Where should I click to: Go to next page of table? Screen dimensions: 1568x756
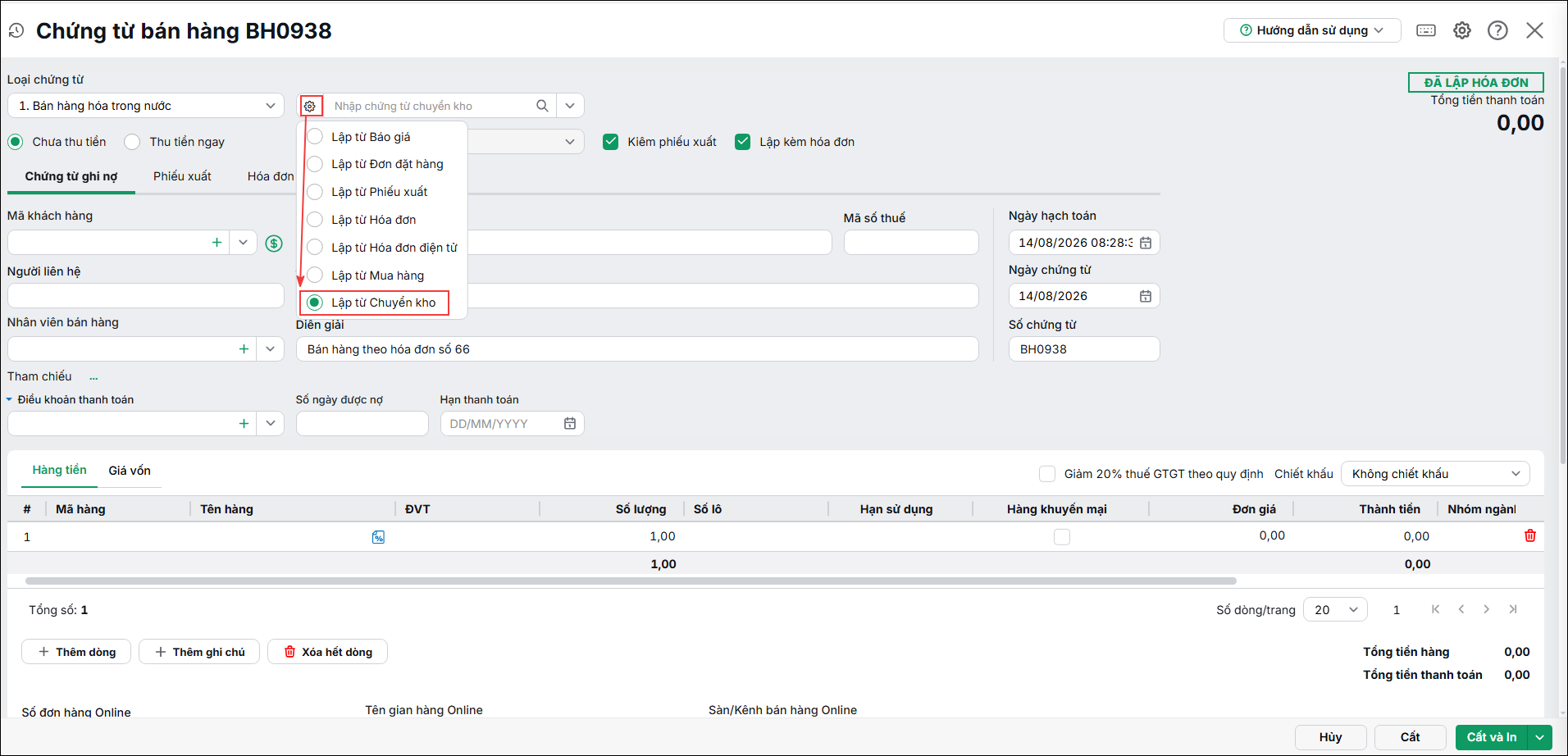(1487, 609)
